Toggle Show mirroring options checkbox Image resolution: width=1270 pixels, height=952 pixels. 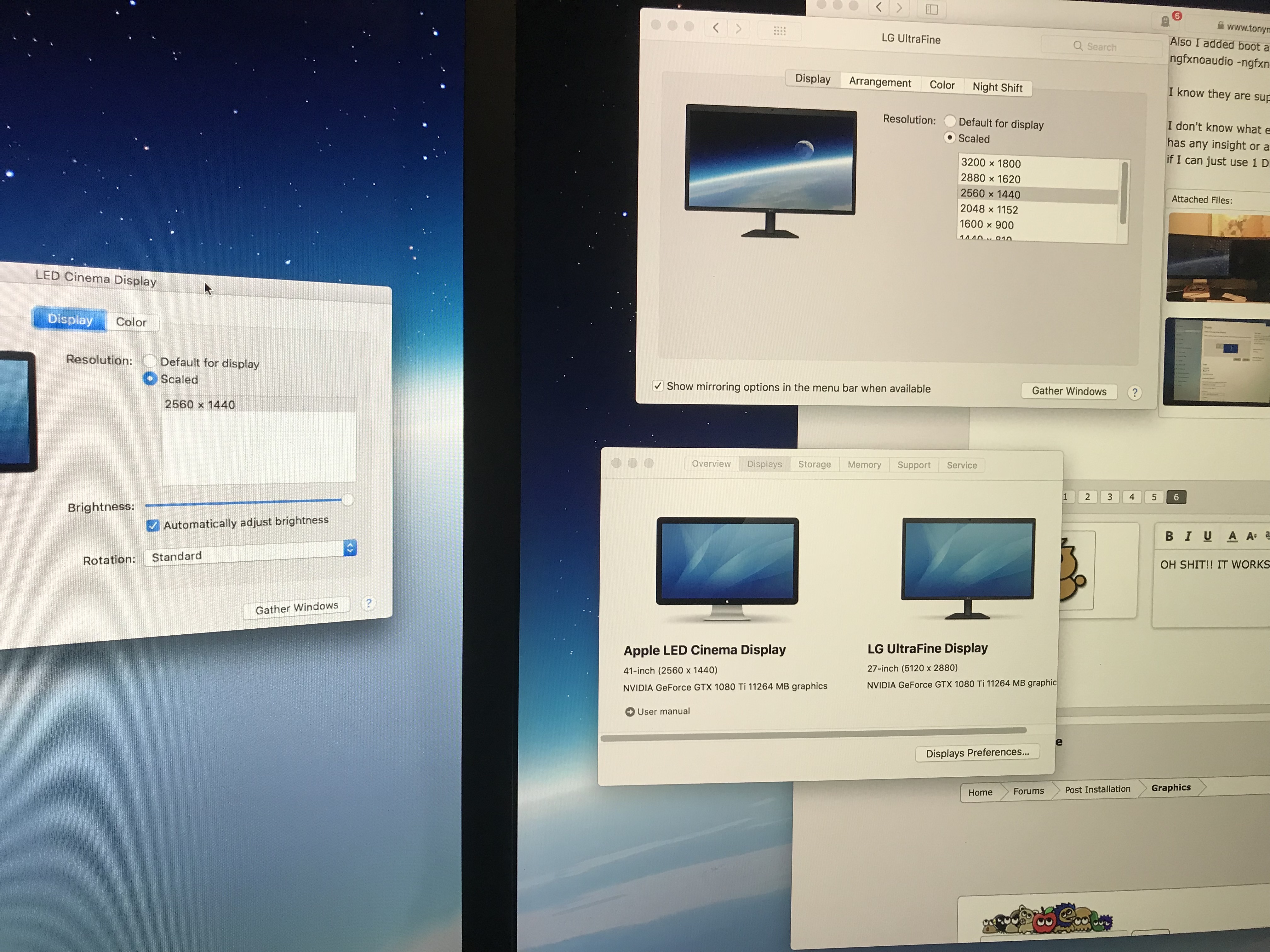(658, 386)
